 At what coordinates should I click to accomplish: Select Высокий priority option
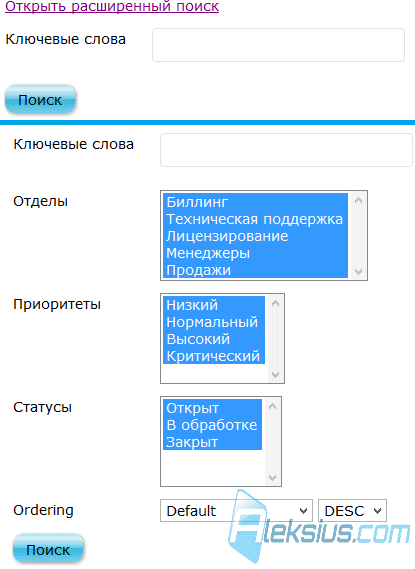tap(214, 339)
